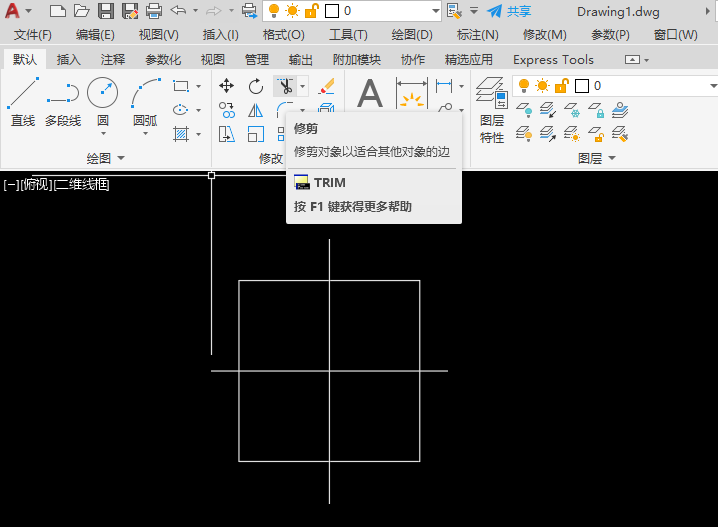Toggle layer on/off bulb in ribbon layer box
The height and width of the screenshot is (527, 718).
click(x=524, y=86)
